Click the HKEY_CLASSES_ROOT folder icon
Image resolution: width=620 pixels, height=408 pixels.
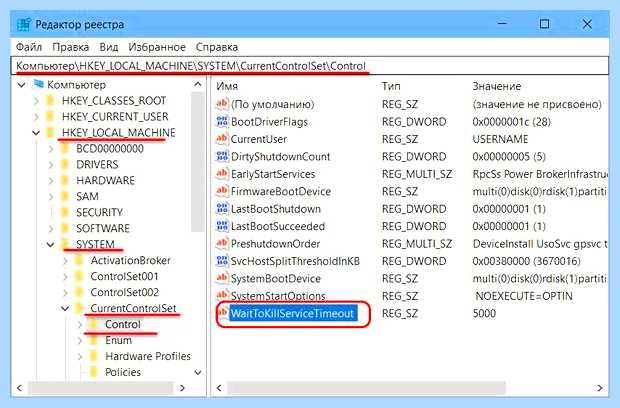pos(51,100)
